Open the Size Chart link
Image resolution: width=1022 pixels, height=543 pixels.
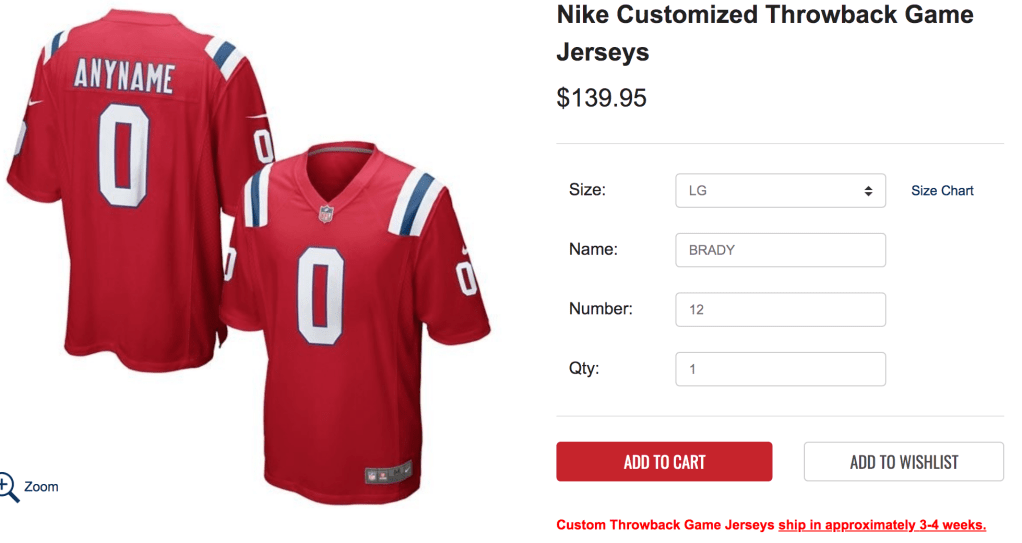click(942, 190)
